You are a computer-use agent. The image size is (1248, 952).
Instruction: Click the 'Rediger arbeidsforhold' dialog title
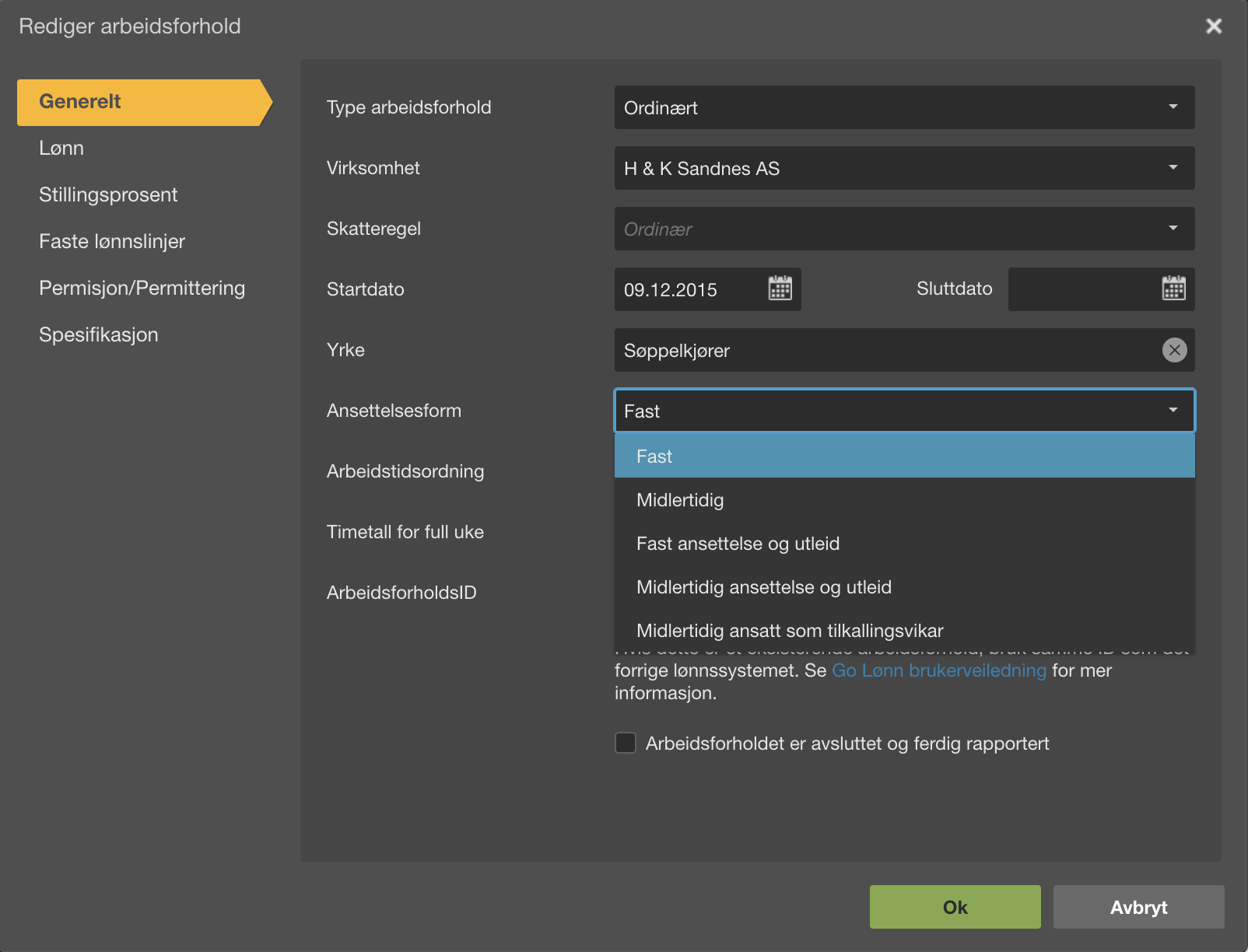point(130,26)
